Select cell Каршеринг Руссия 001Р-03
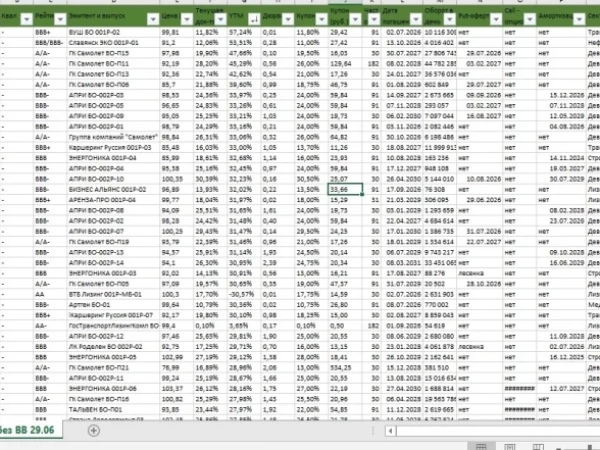This screenshot has width=600, height=450. [x=113, y=148]
